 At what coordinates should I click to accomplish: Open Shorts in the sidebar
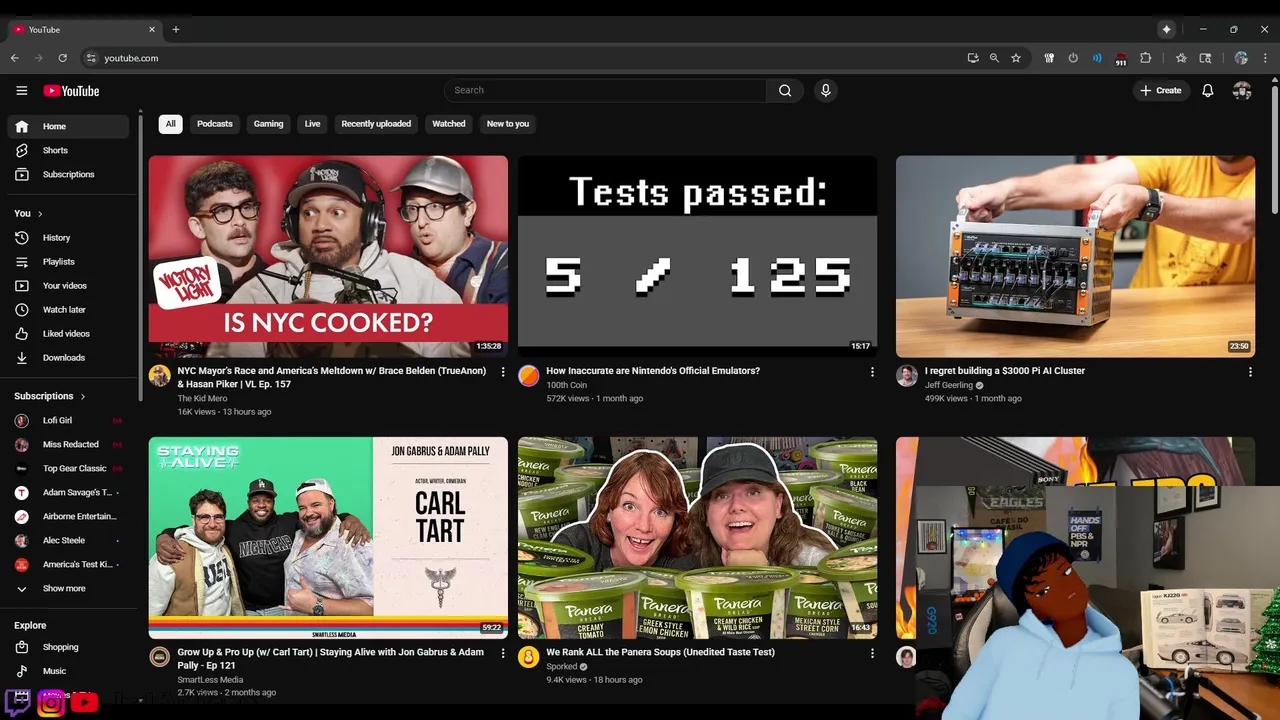tap(68, 150)
